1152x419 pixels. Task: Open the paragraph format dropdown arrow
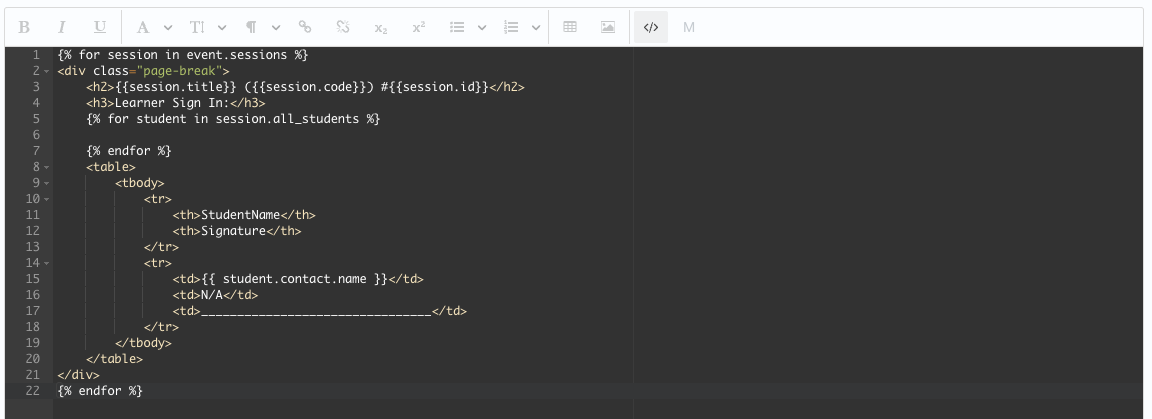(x=276, y=27)
